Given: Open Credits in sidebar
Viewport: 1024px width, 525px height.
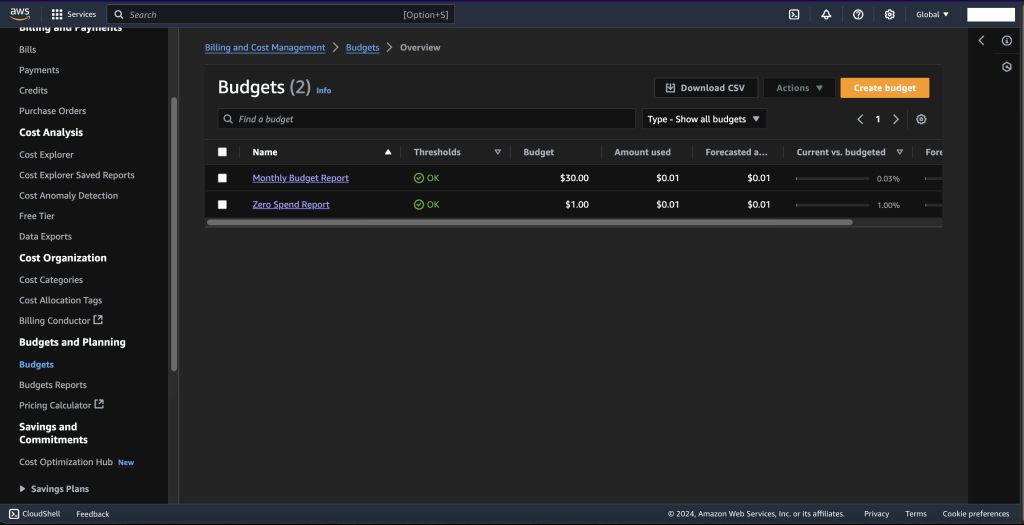Looking at the screenshot, I should [33, 90].
